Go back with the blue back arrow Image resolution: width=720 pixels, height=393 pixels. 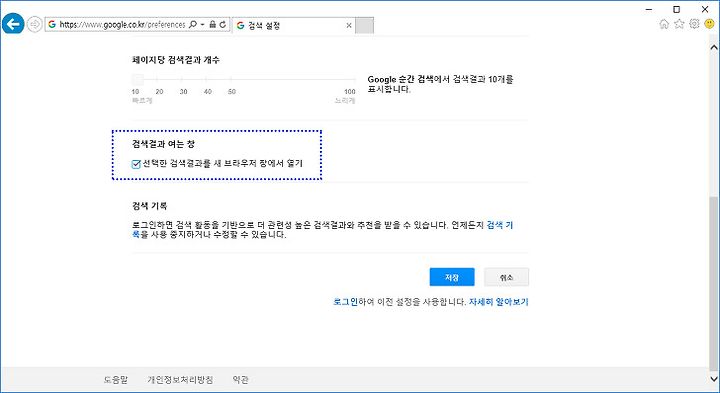13,24
